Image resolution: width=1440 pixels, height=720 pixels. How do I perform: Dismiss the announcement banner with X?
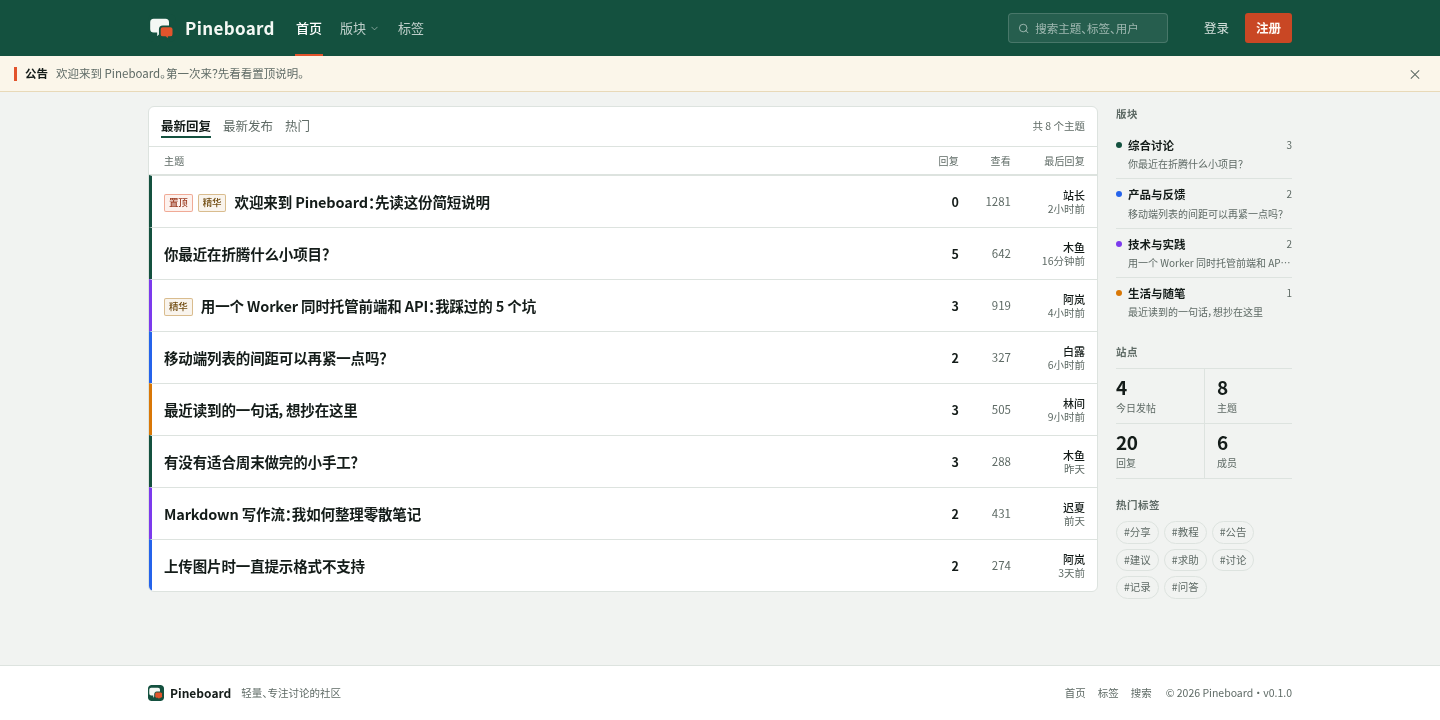point(1415,74)
